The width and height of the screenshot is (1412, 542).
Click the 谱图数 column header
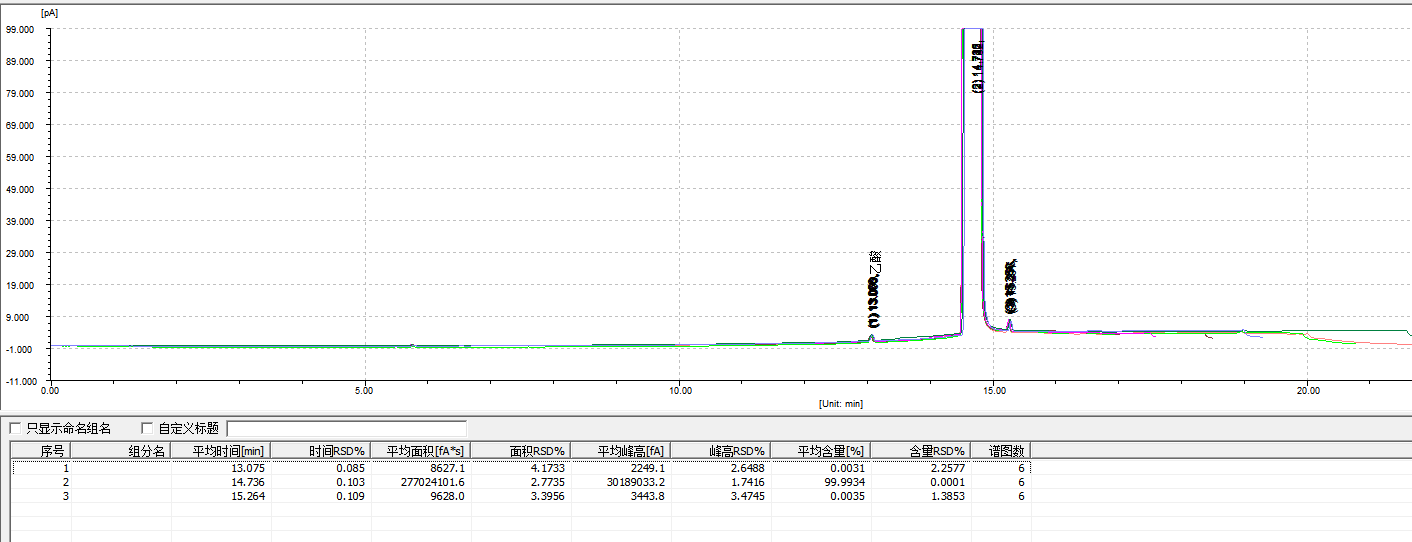point(1001,451)
